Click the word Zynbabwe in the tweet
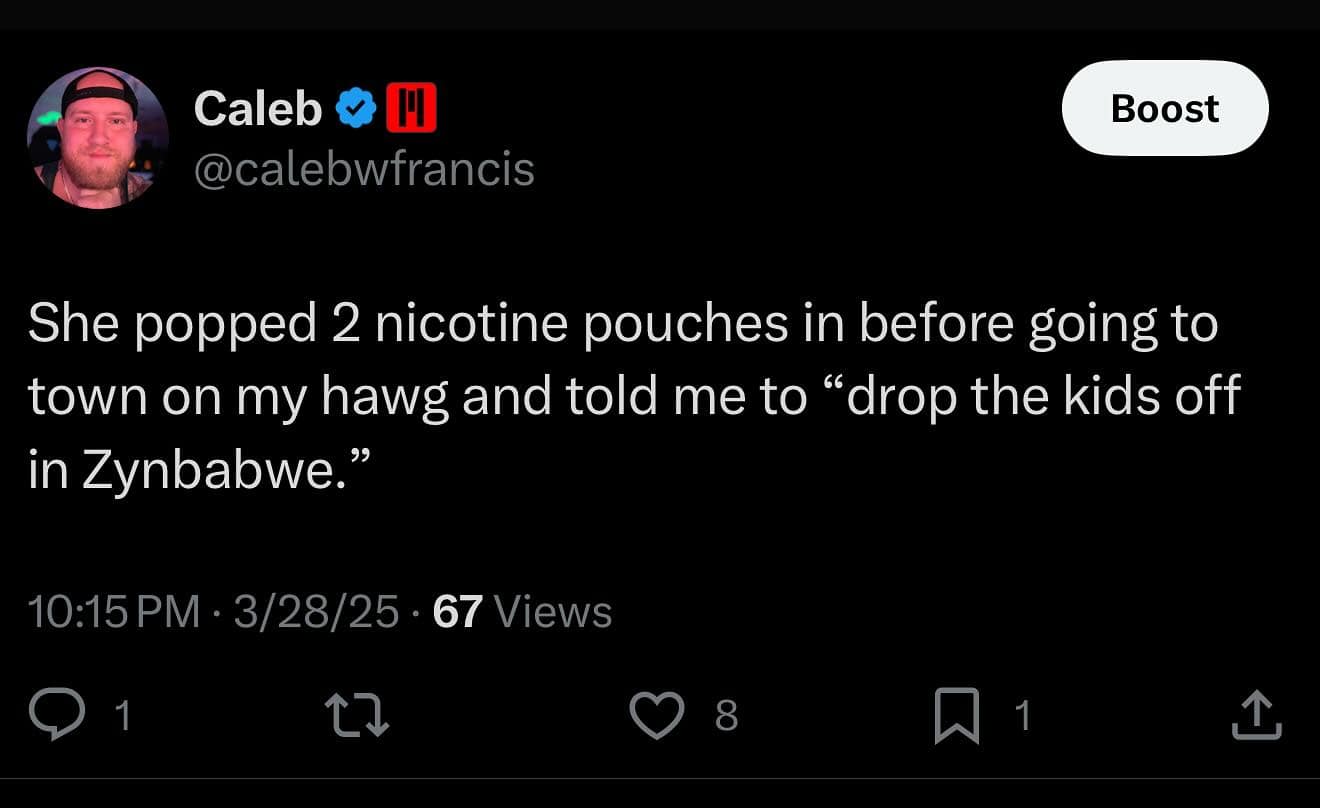Image resolution: width=1320 pixels, height=808 pixels. click(x=217, y=471)
